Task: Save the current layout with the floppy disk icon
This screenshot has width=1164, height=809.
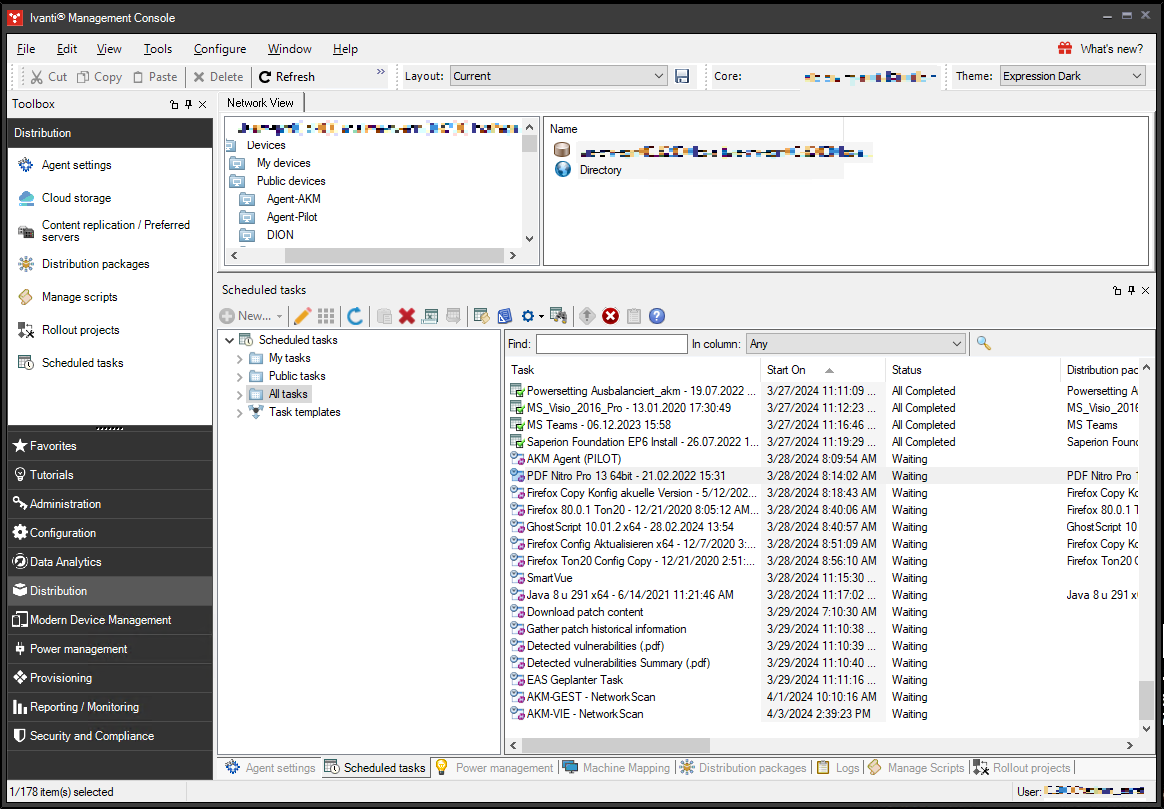Action: click(682, 76)
